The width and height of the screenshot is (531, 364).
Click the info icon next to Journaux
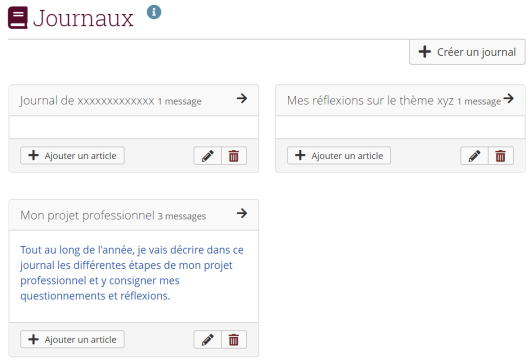[154, 12]
